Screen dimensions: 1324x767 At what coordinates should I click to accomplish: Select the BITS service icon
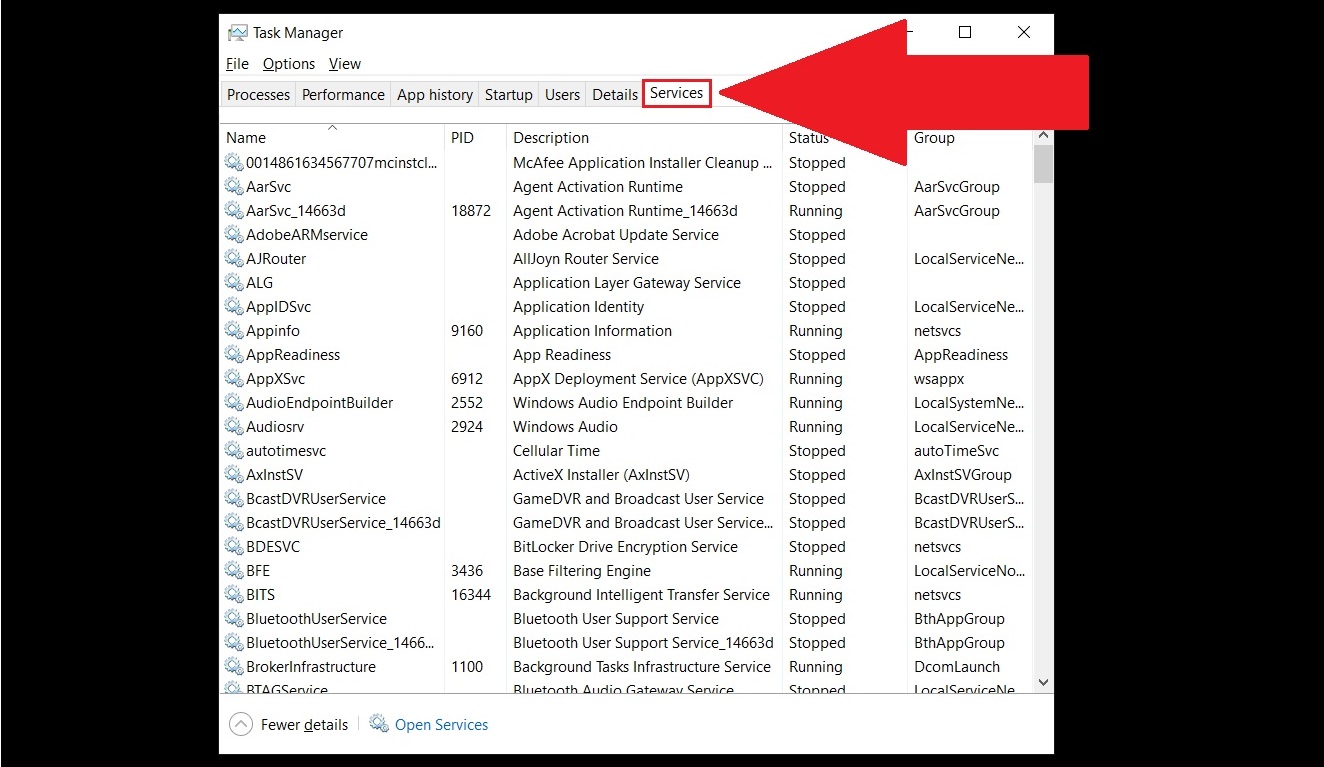click(234, 594)
